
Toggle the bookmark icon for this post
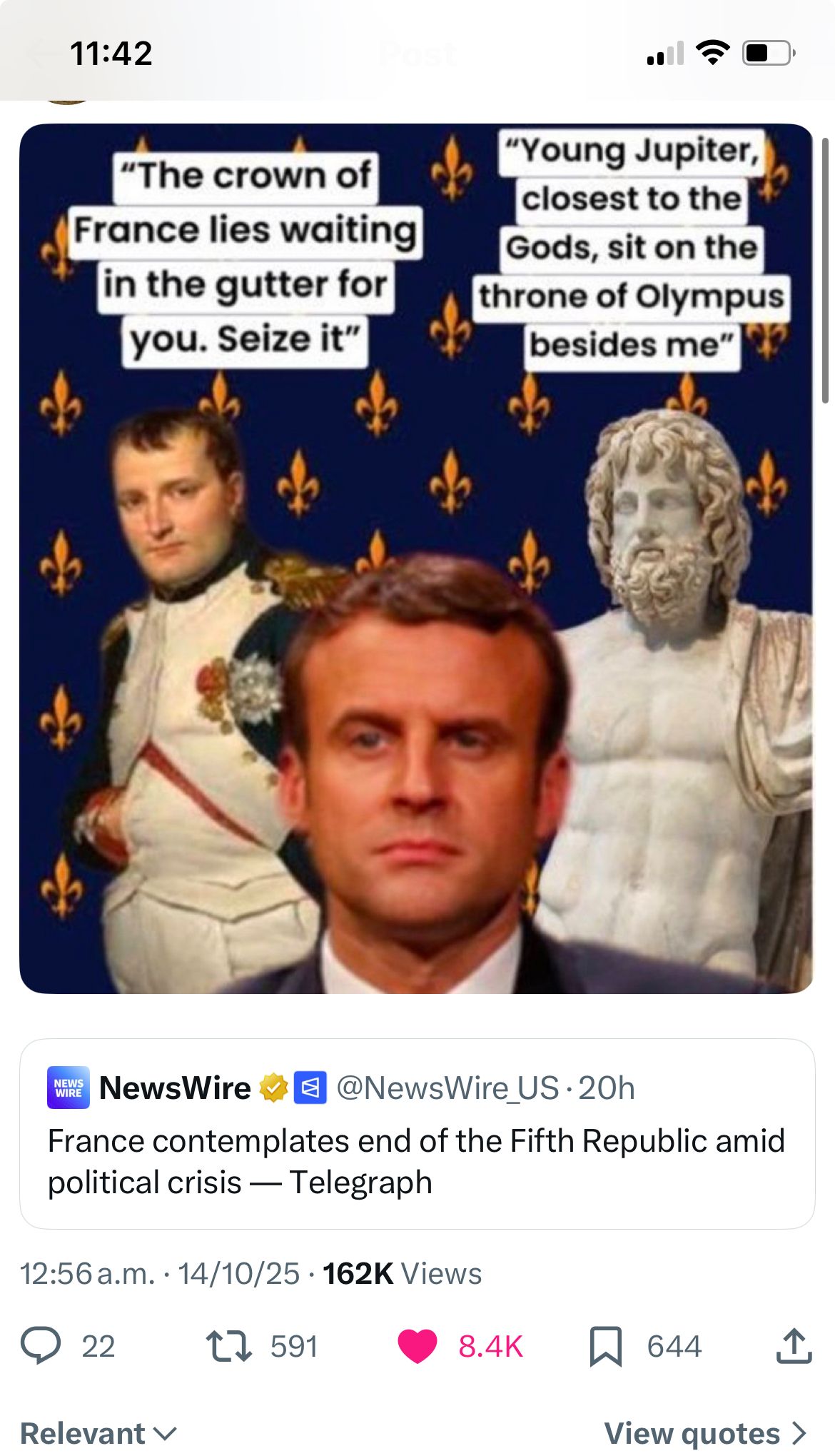605,1346
